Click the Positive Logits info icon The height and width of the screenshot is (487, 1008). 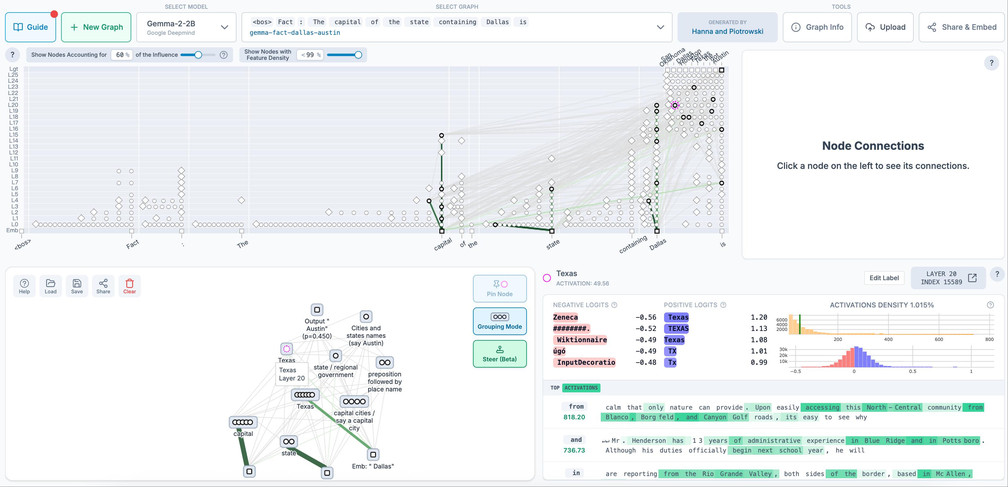tap(723, 305)
